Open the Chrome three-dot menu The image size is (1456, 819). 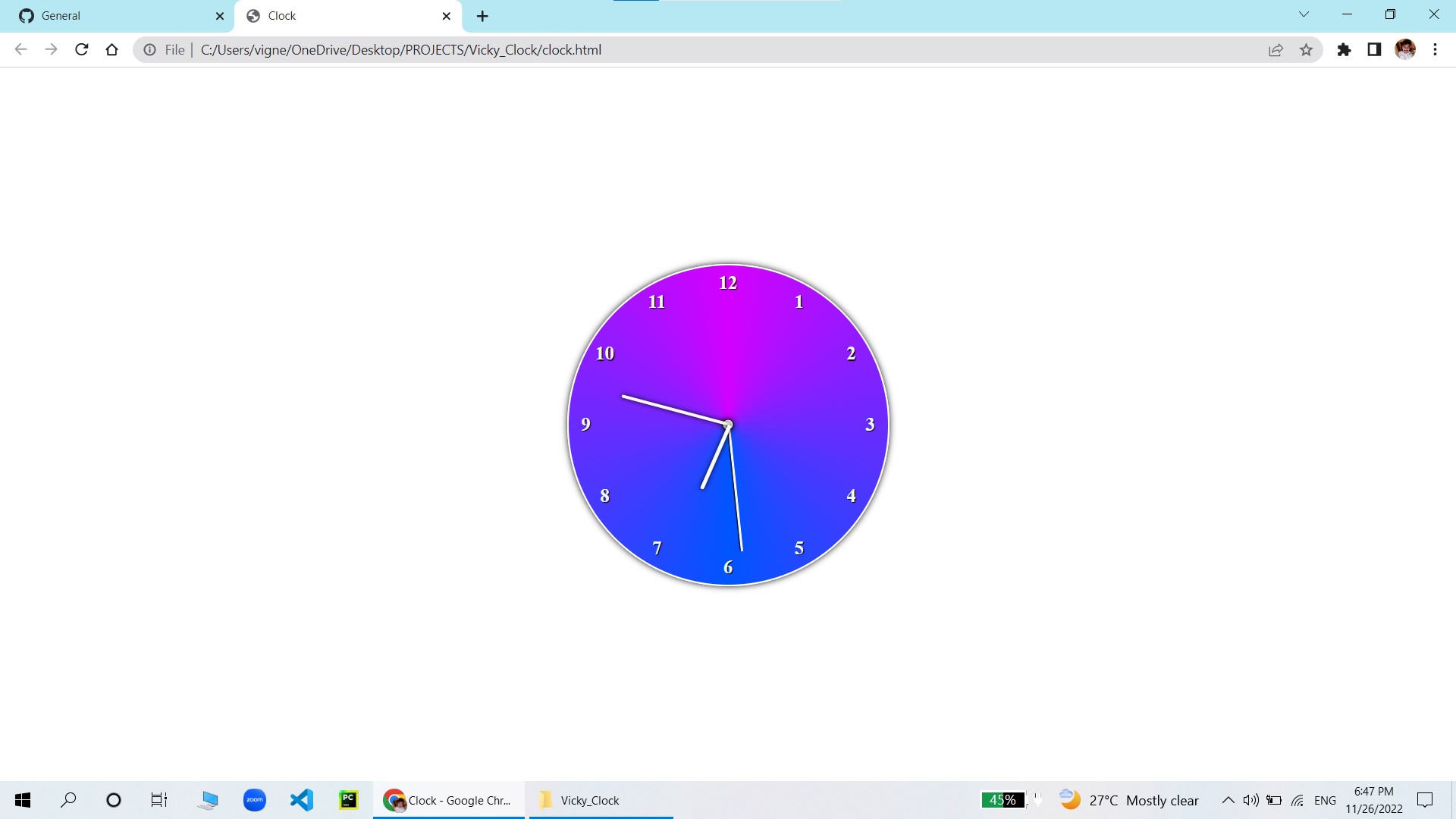pyautogui.click(x=1435, y=49)
